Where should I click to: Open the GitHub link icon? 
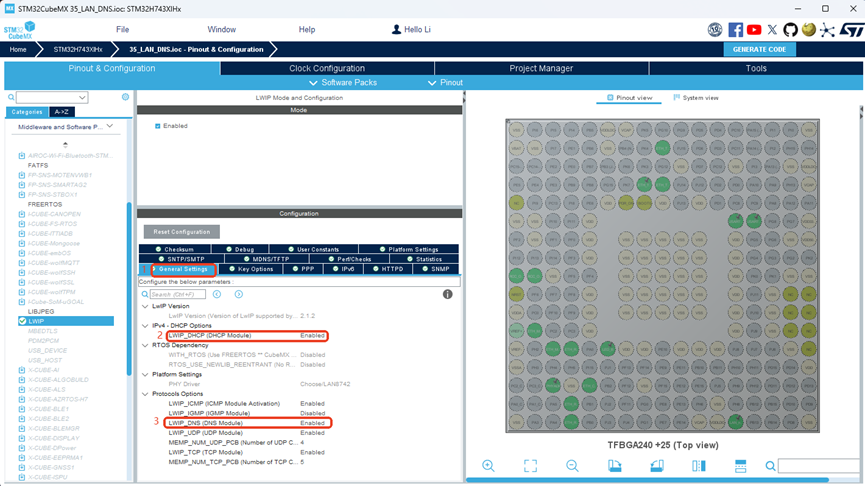790,30
